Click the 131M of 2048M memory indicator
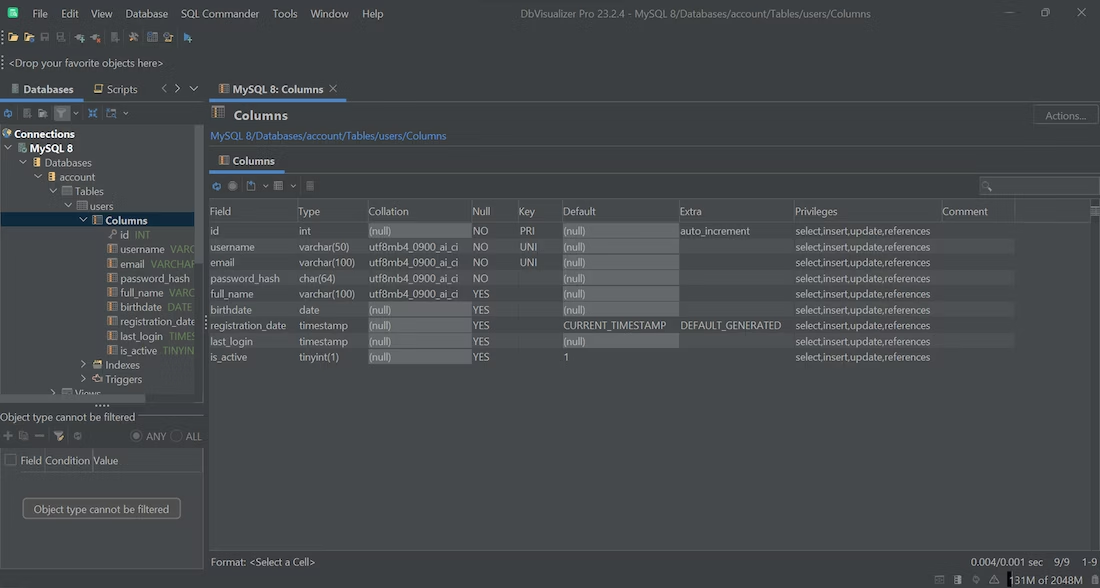Image resolution: width=1100 pixels, height=588 pixels. (1046, 579)
